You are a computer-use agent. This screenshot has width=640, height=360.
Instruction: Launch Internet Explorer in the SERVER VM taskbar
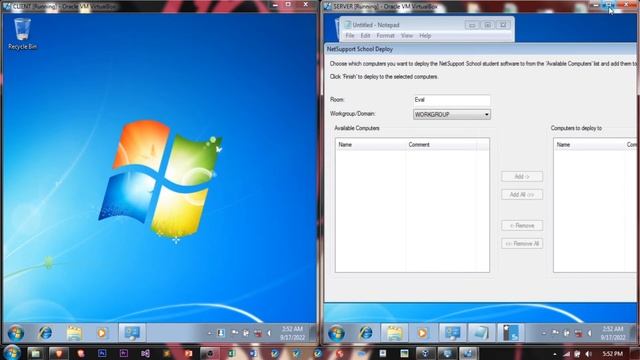click(x=366, y=333)
